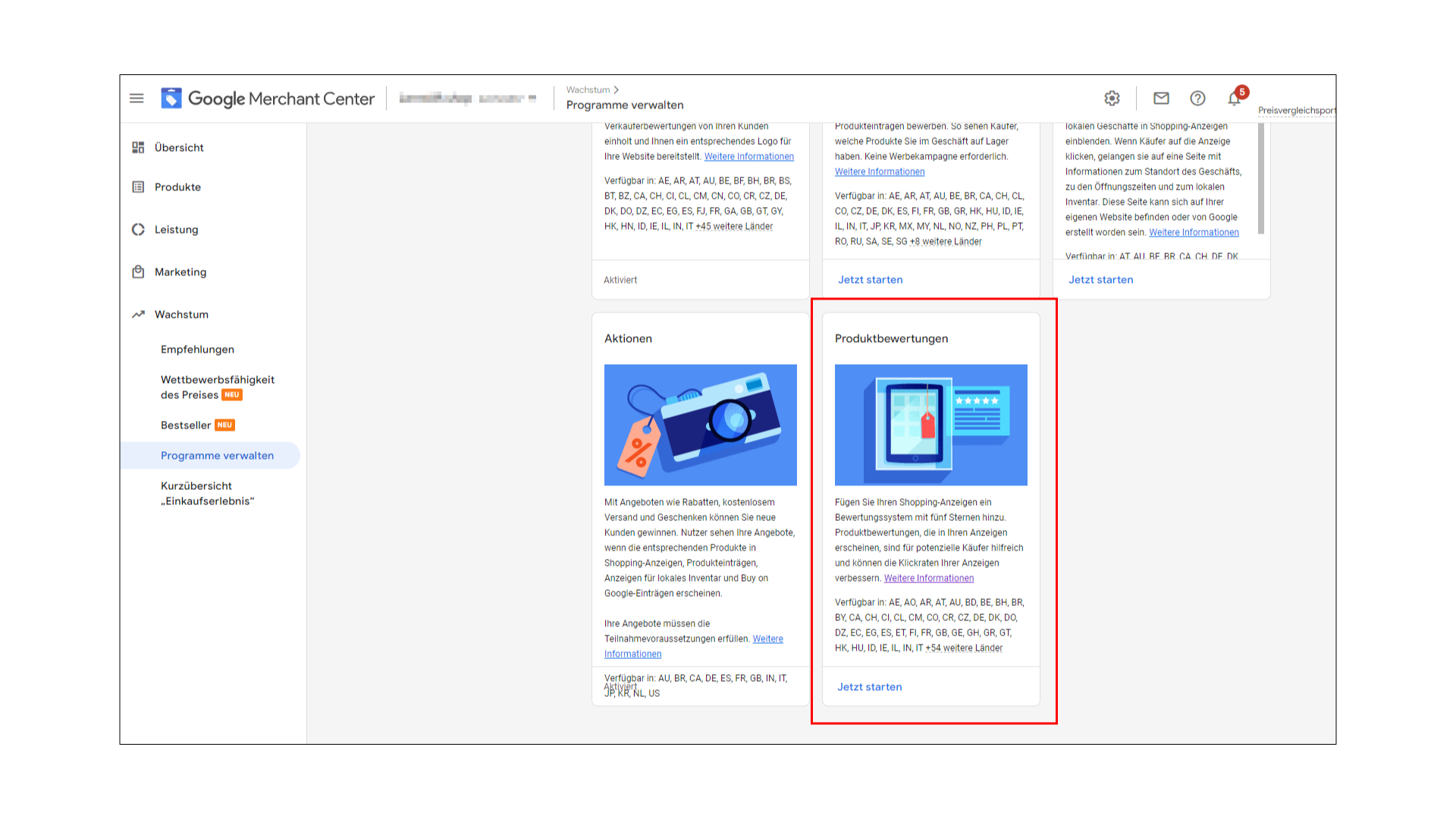The width and height of the screenshot is (1456, 819).
Task: Open the settings gear icon
Action: [1112, 99]
